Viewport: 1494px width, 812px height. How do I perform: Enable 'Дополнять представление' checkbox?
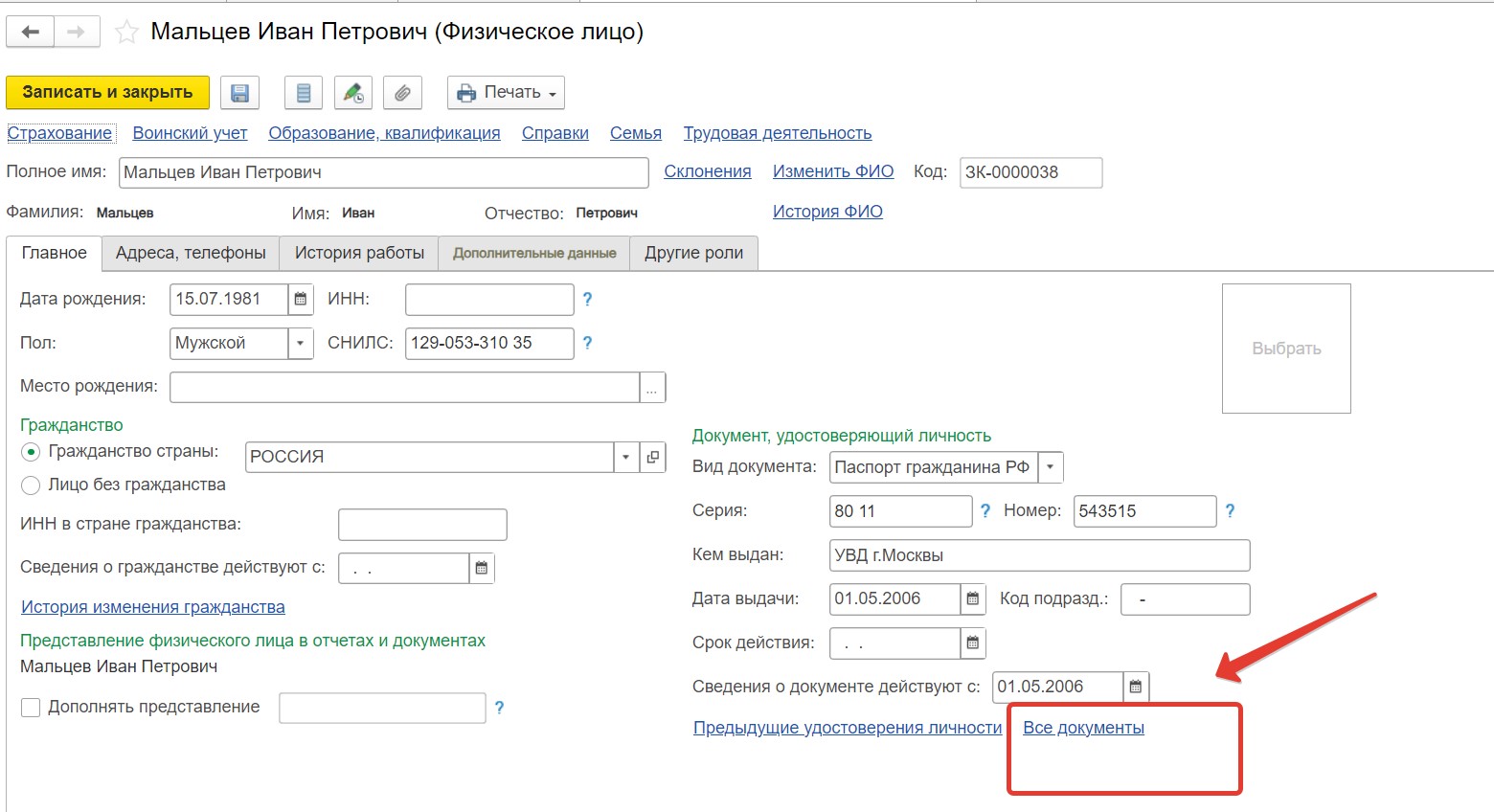click(31, 708)
